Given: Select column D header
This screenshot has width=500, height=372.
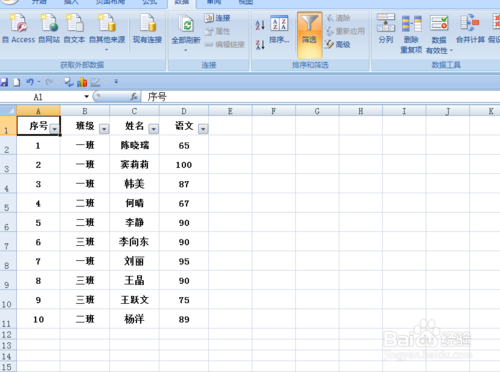Looking at the screenshot, I should click(184, 111).
